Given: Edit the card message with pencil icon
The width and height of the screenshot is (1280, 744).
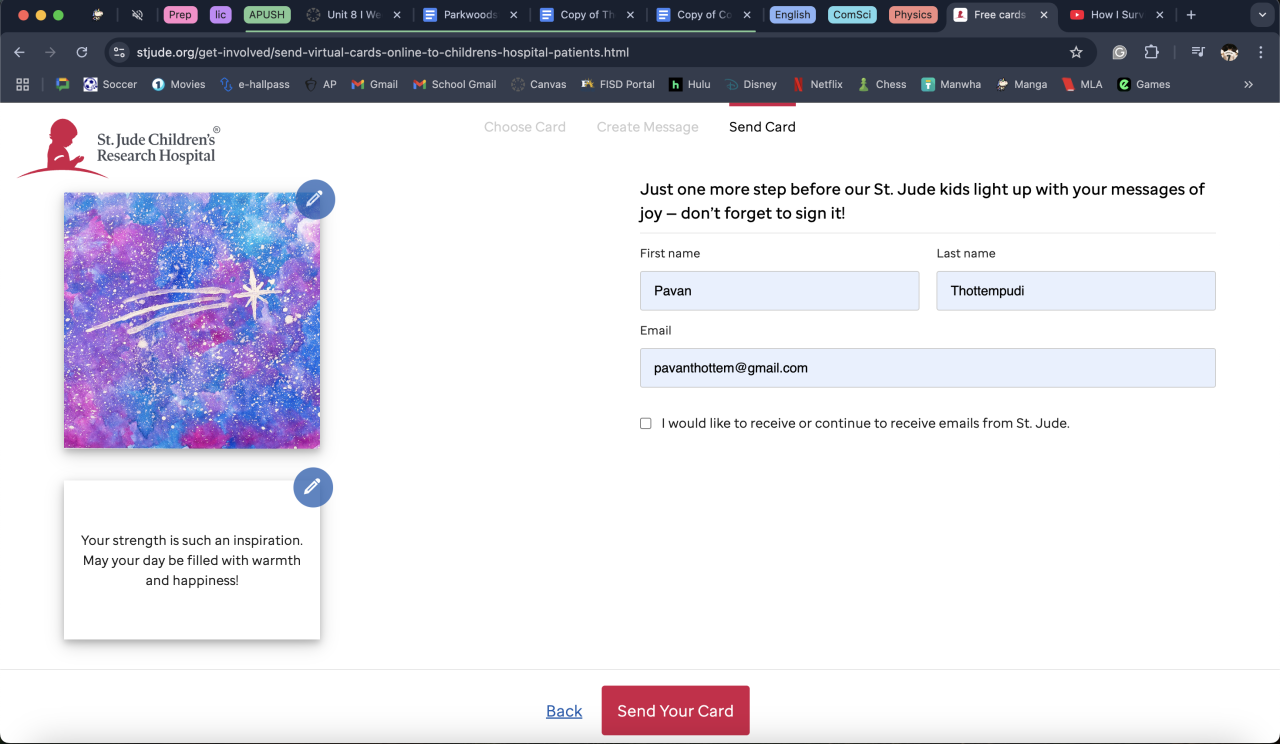Looking at the screenshot, I should pos(313,487).
